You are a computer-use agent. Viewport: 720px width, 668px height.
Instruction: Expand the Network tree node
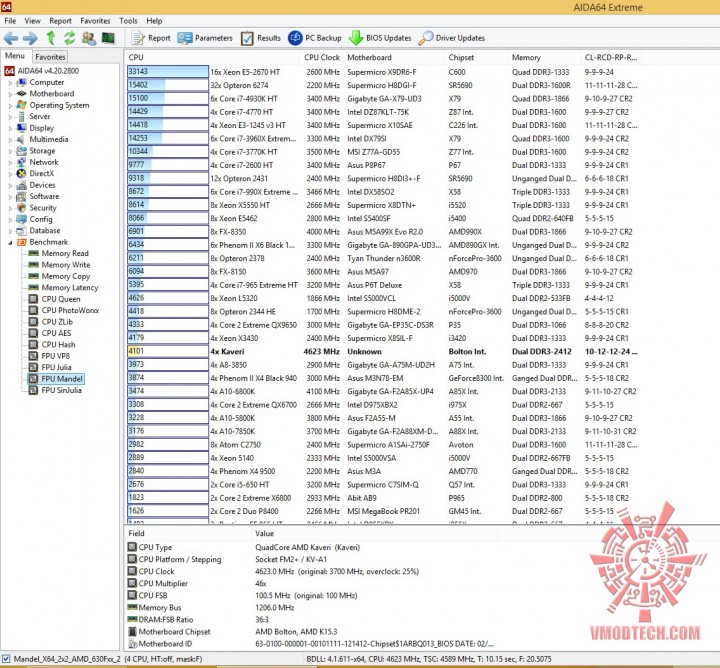tap(10, 163)
